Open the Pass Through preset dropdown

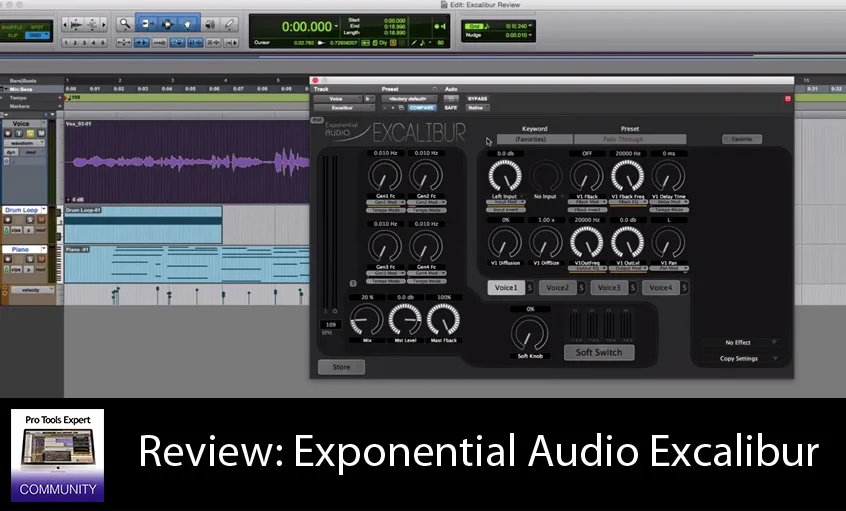tap(630, 139)
